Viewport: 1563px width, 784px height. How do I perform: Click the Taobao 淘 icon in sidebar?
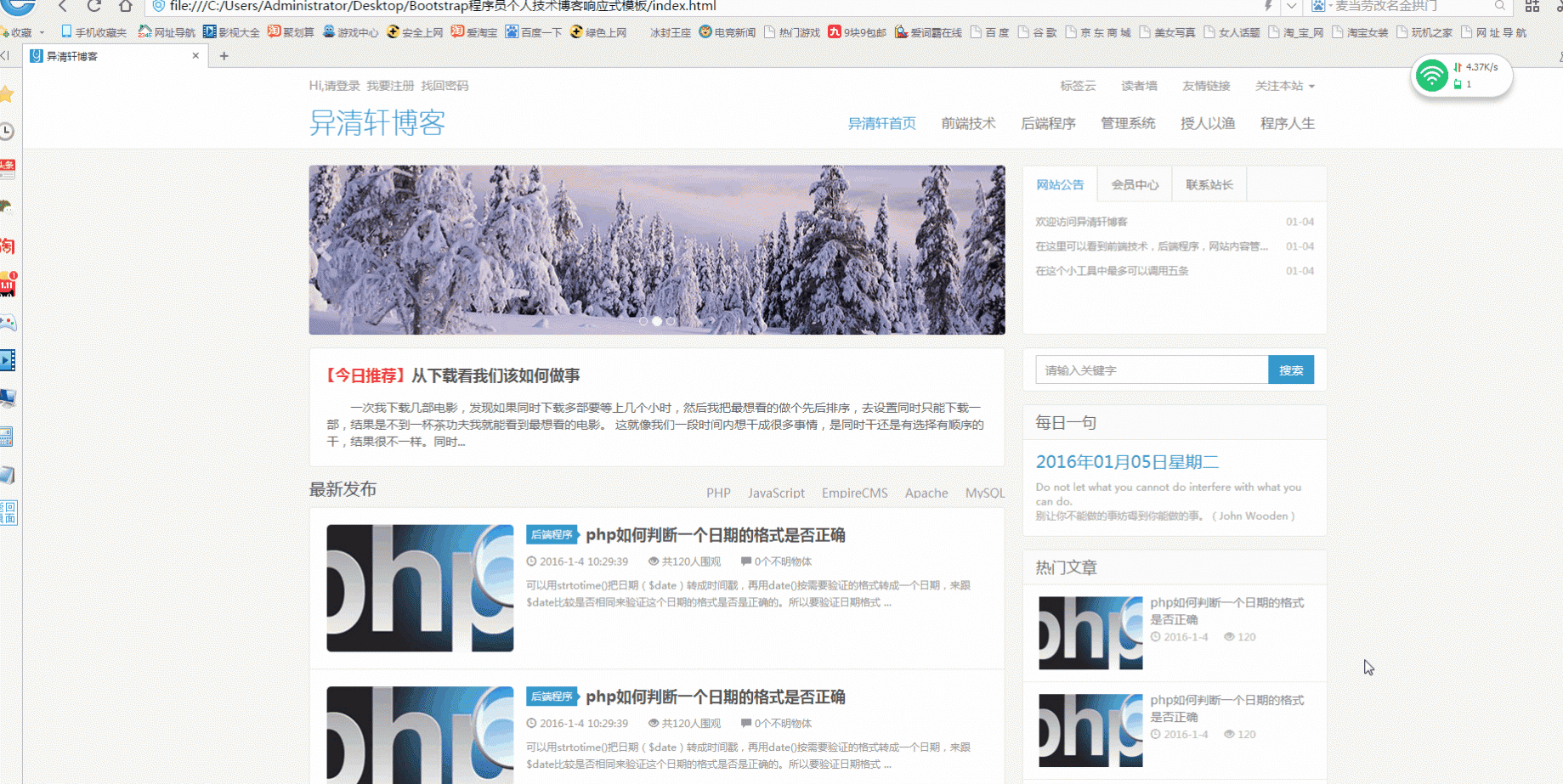click(x=8, y=246)
